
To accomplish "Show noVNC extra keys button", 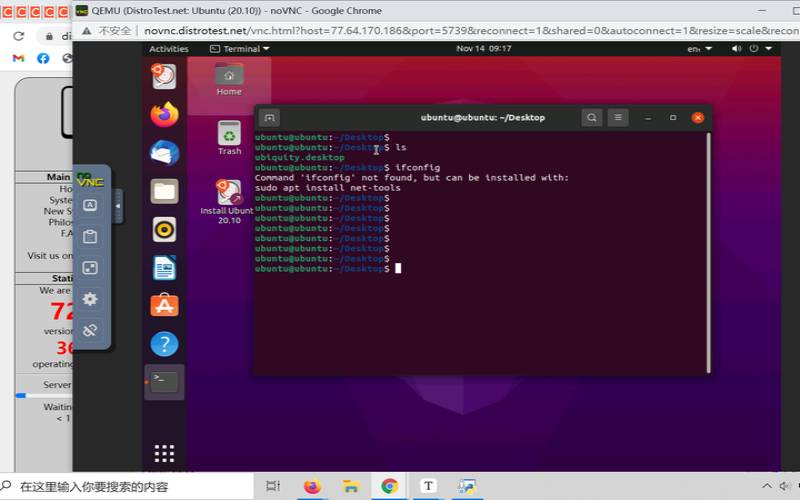I will (90, 205).
